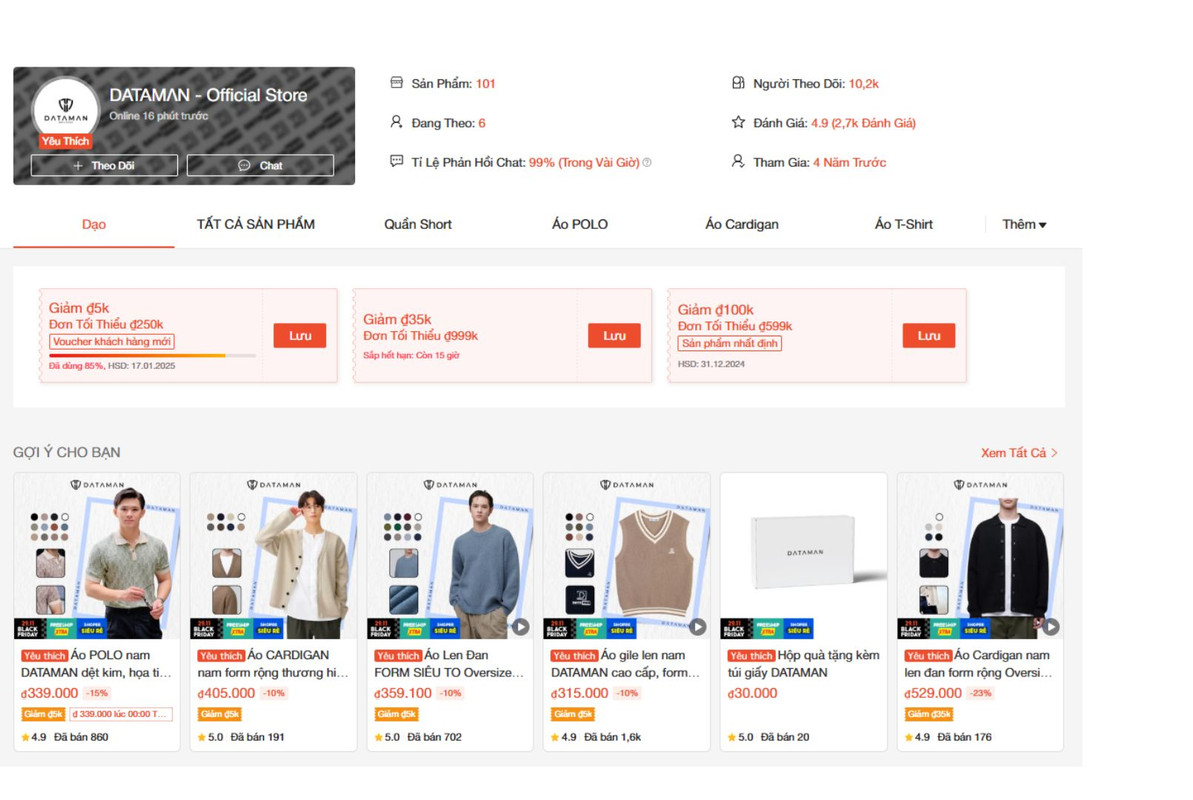
Task: Click the ₫529.000 price
Action: (933, 693)
